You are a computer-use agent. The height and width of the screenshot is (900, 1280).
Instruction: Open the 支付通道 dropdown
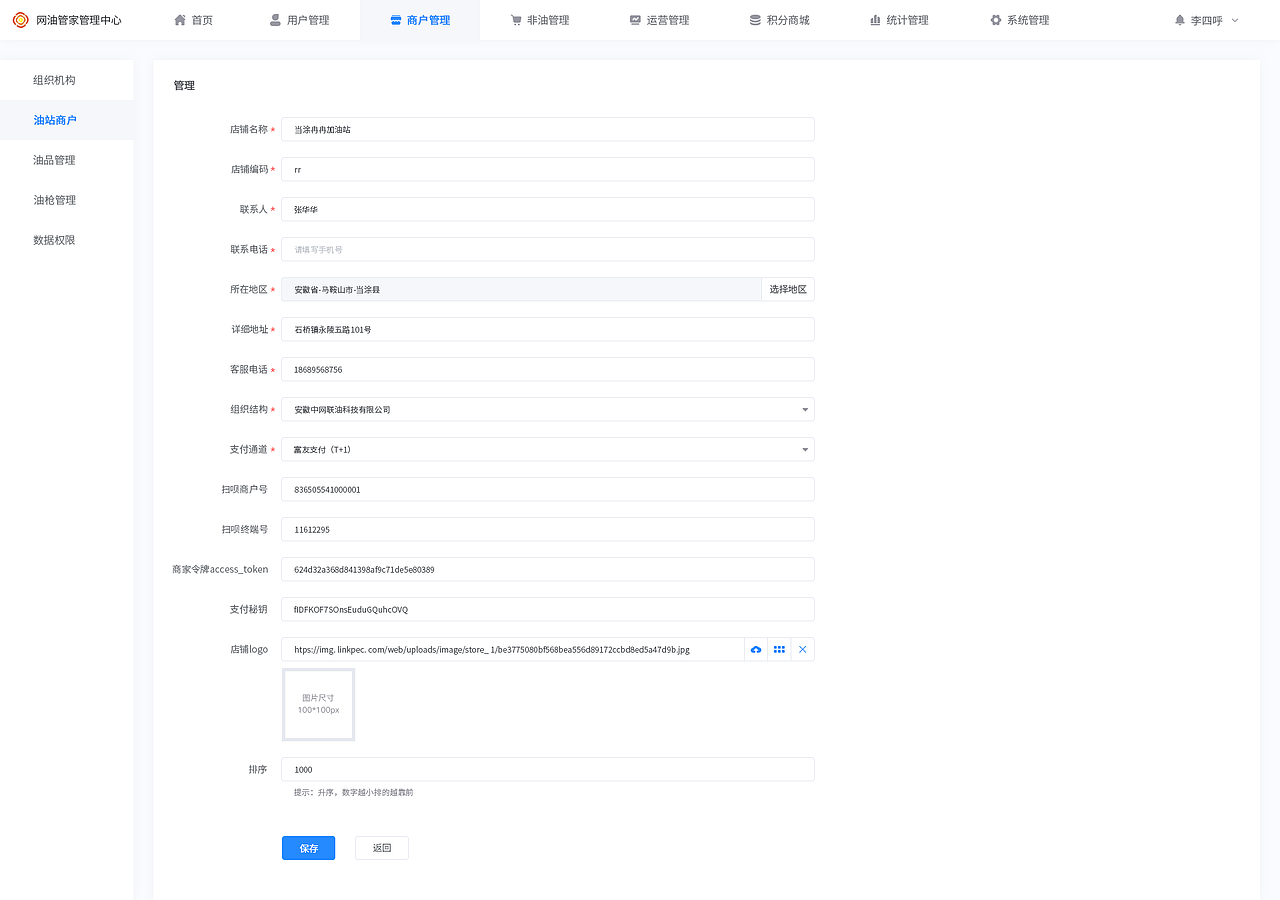point(548,449)
